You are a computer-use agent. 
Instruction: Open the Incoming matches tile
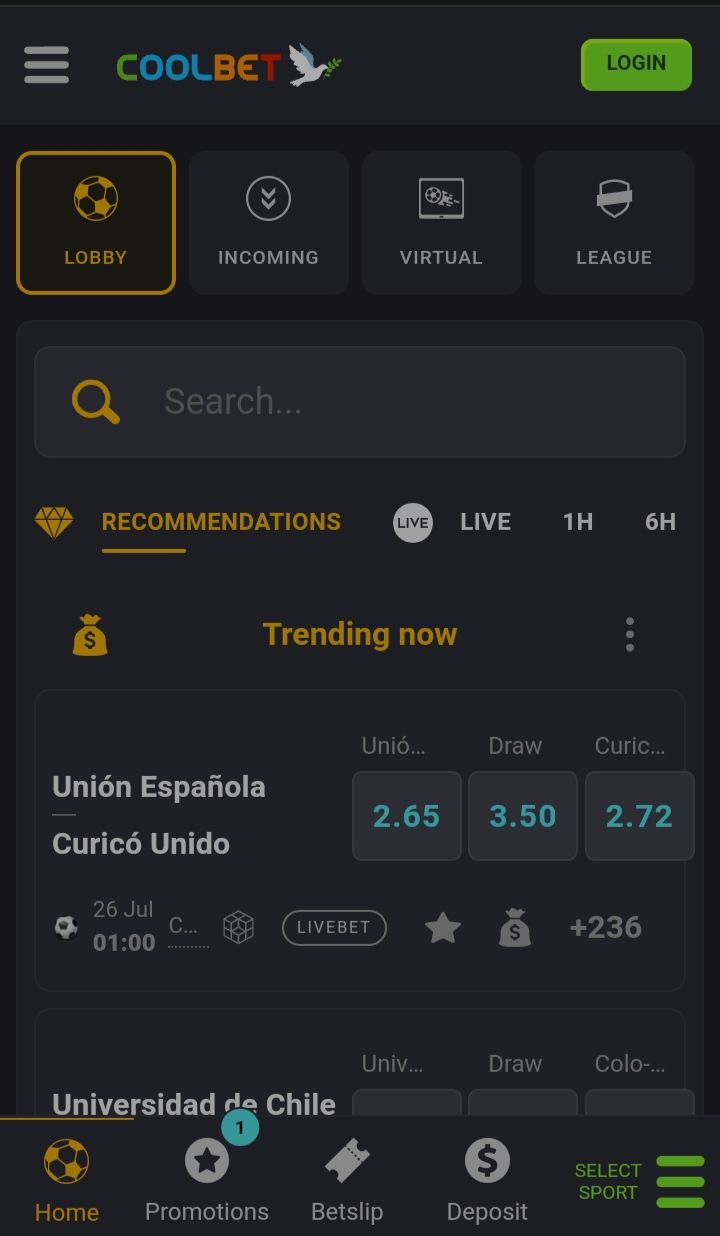click(x=268, y=222)
